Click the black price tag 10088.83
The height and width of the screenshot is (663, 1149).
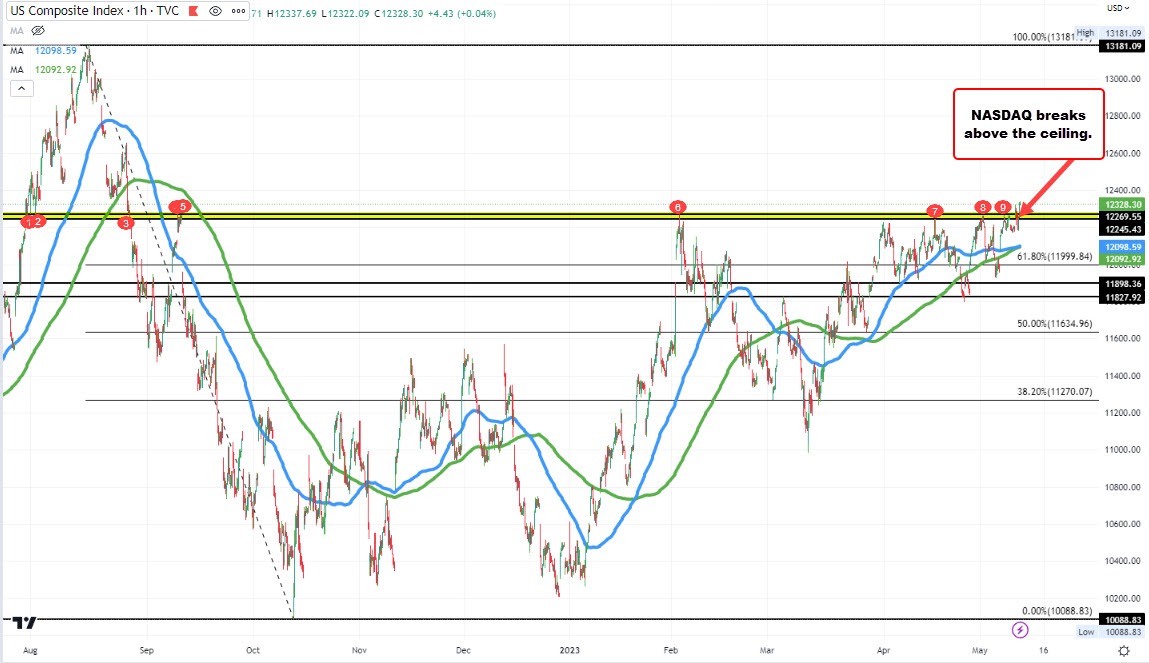pyautogui.click(x=1123, y=620)
